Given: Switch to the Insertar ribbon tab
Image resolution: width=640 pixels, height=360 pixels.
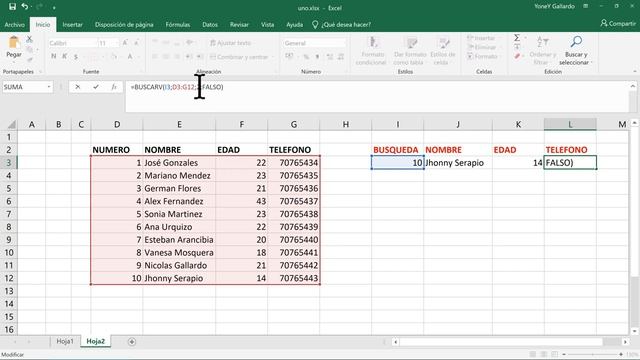Looking at the screenshot, I should [x=73, y=24].
